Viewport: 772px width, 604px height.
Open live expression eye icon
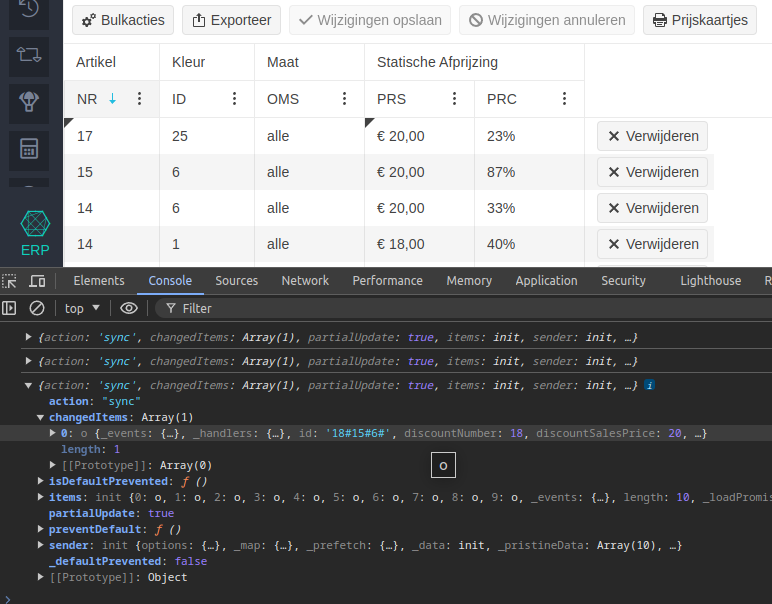tap(129, 309)
